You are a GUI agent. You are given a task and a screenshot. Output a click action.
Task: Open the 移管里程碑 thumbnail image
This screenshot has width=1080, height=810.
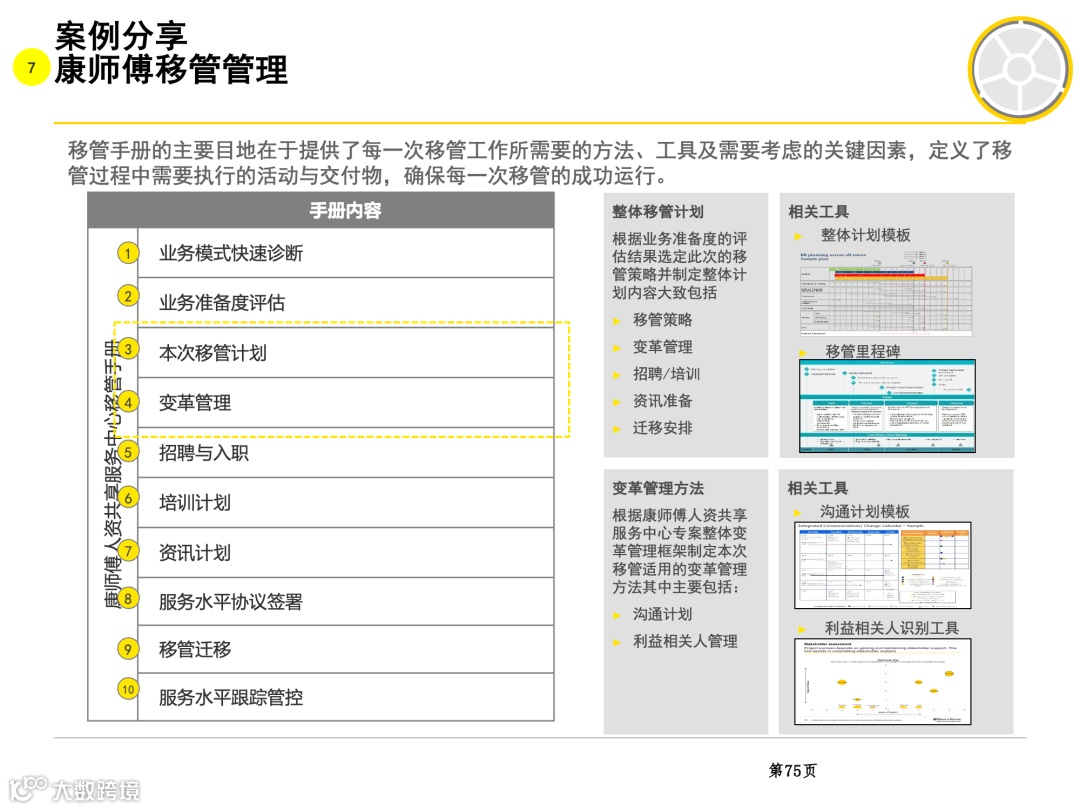coord(888,406)
